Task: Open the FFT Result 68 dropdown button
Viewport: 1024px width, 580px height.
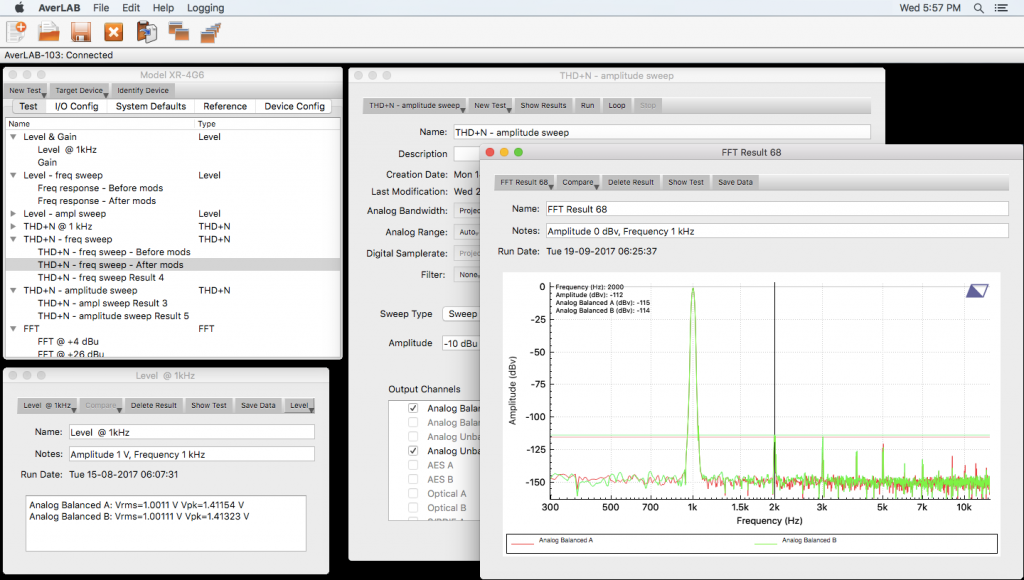Action: [524, 182]
